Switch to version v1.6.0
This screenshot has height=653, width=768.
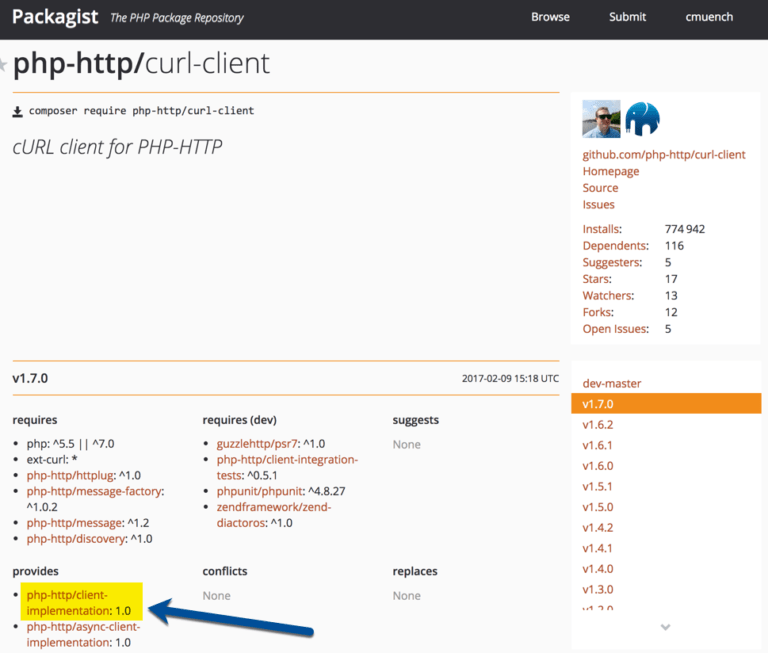click(x=598, y=466)
